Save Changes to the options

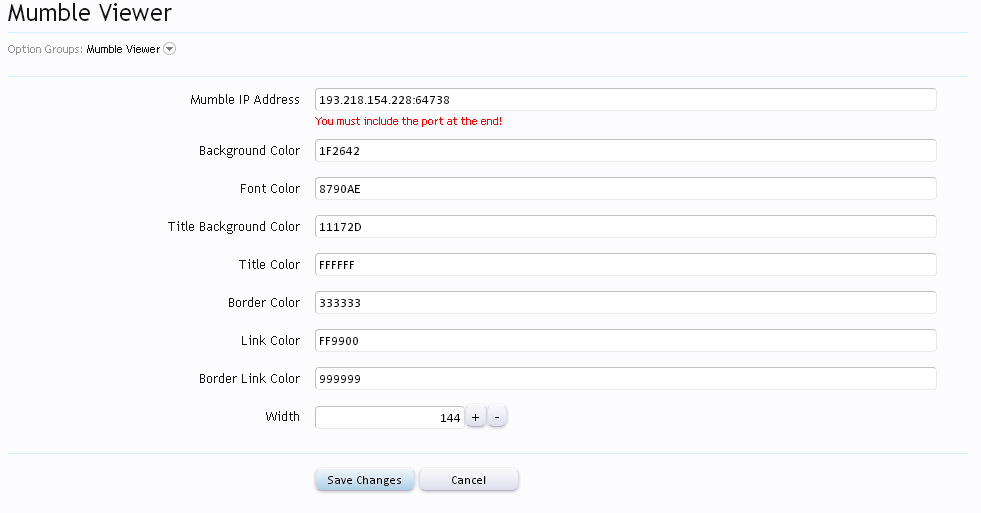pyautogui.click(x=364, y=480)
